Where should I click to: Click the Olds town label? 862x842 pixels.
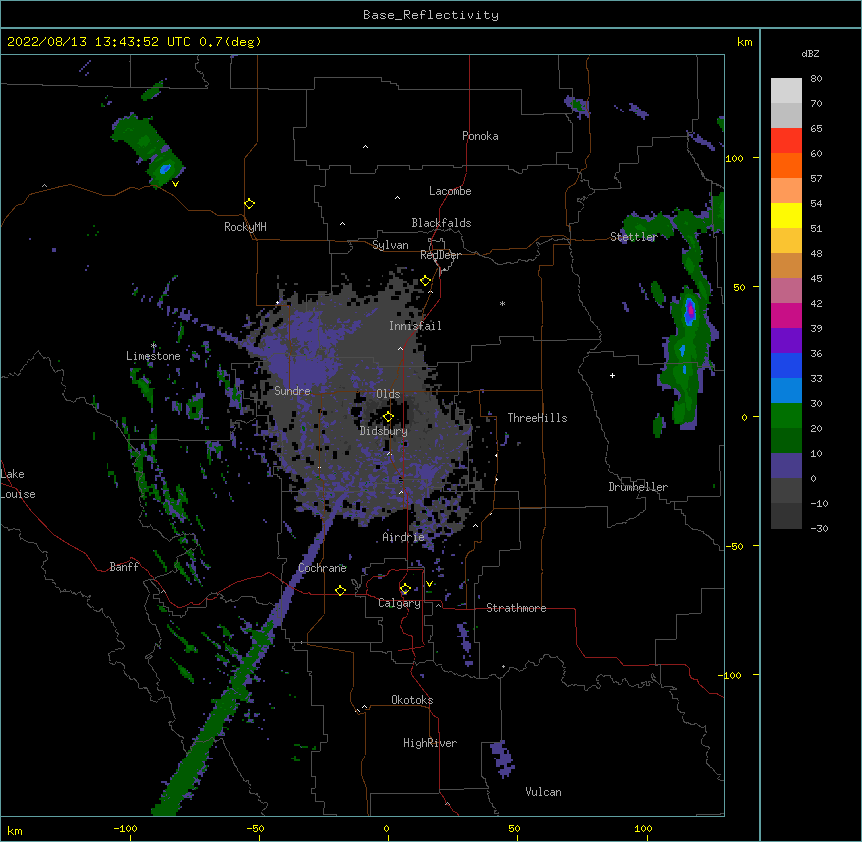[x=388, y=394]
